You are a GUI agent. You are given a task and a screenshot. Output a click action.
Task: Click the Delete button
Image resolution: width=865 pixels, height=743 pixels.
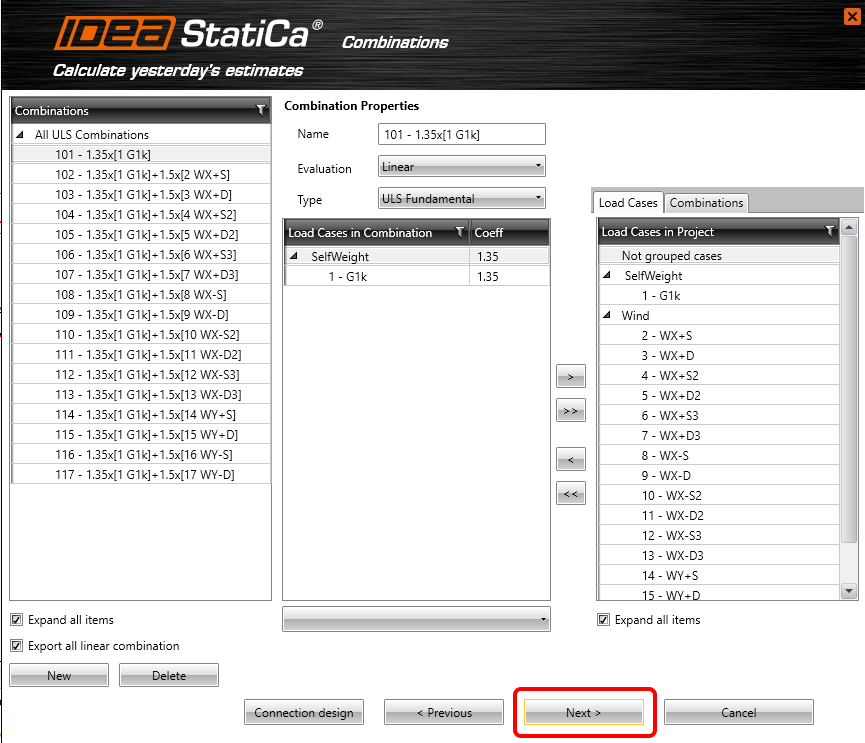tap(169, 675)
